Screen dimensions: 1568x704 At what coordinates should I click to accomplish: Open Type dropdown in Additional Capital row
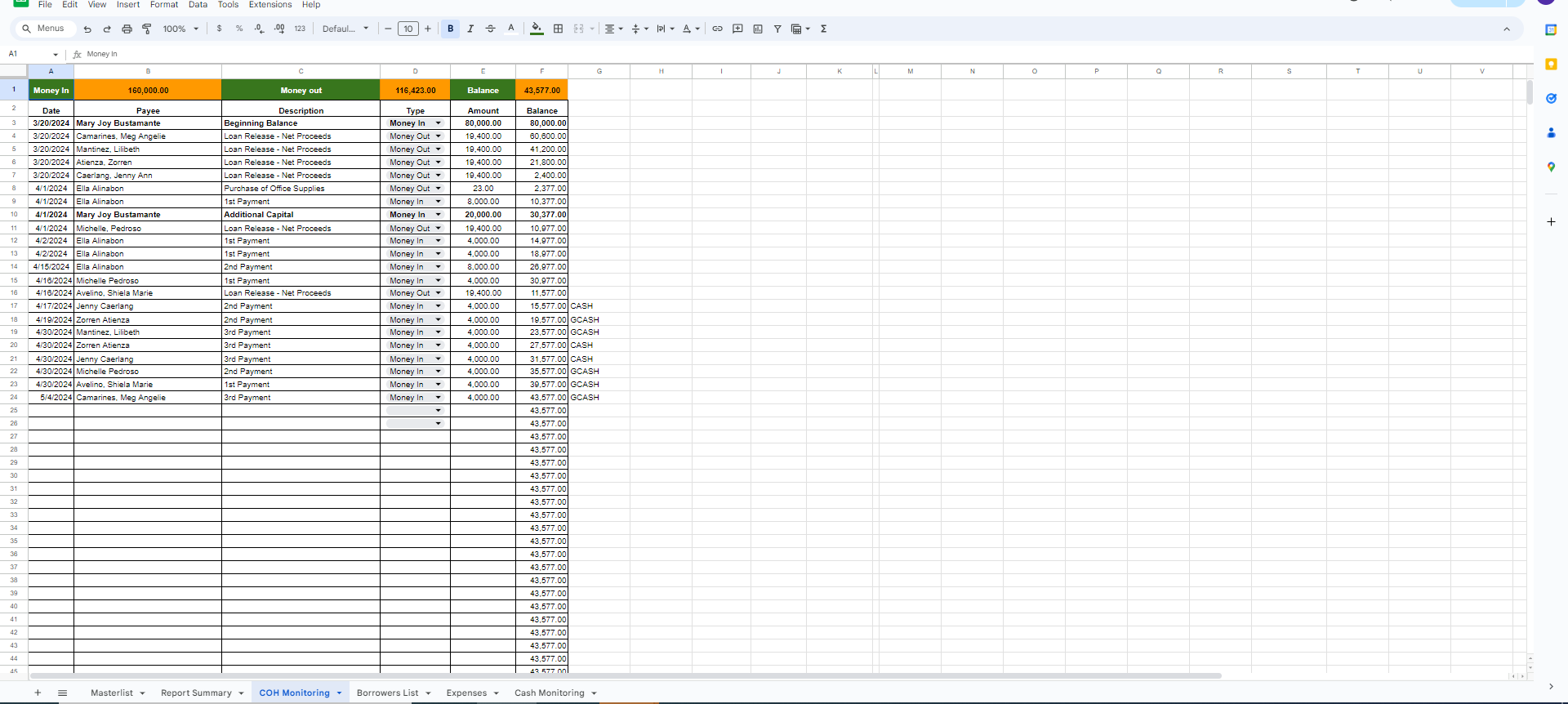[x=438, y=215]
